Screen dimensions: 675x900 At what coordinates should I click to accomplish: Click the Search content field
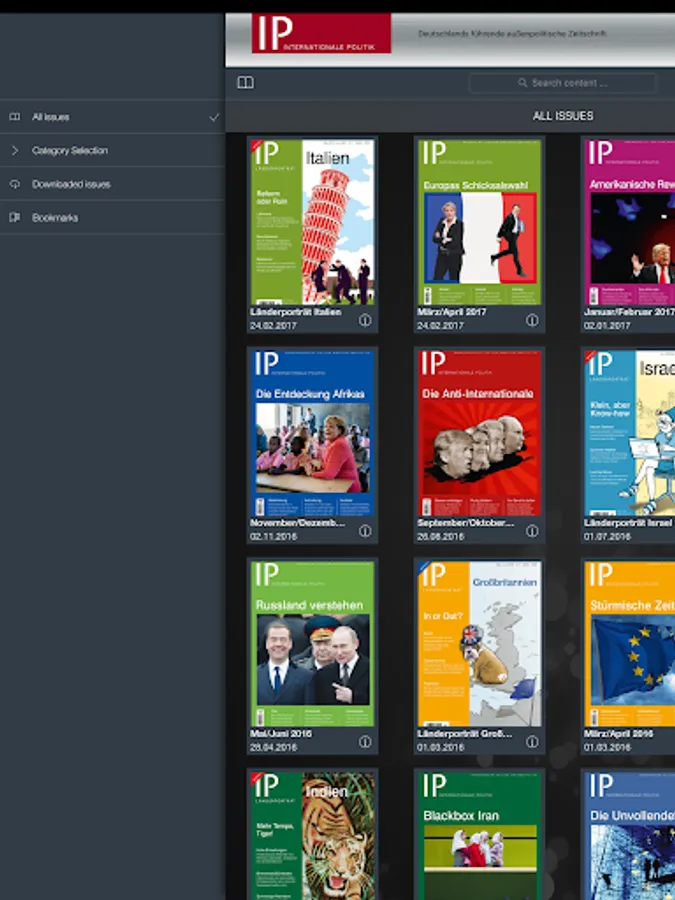[562, 83]
